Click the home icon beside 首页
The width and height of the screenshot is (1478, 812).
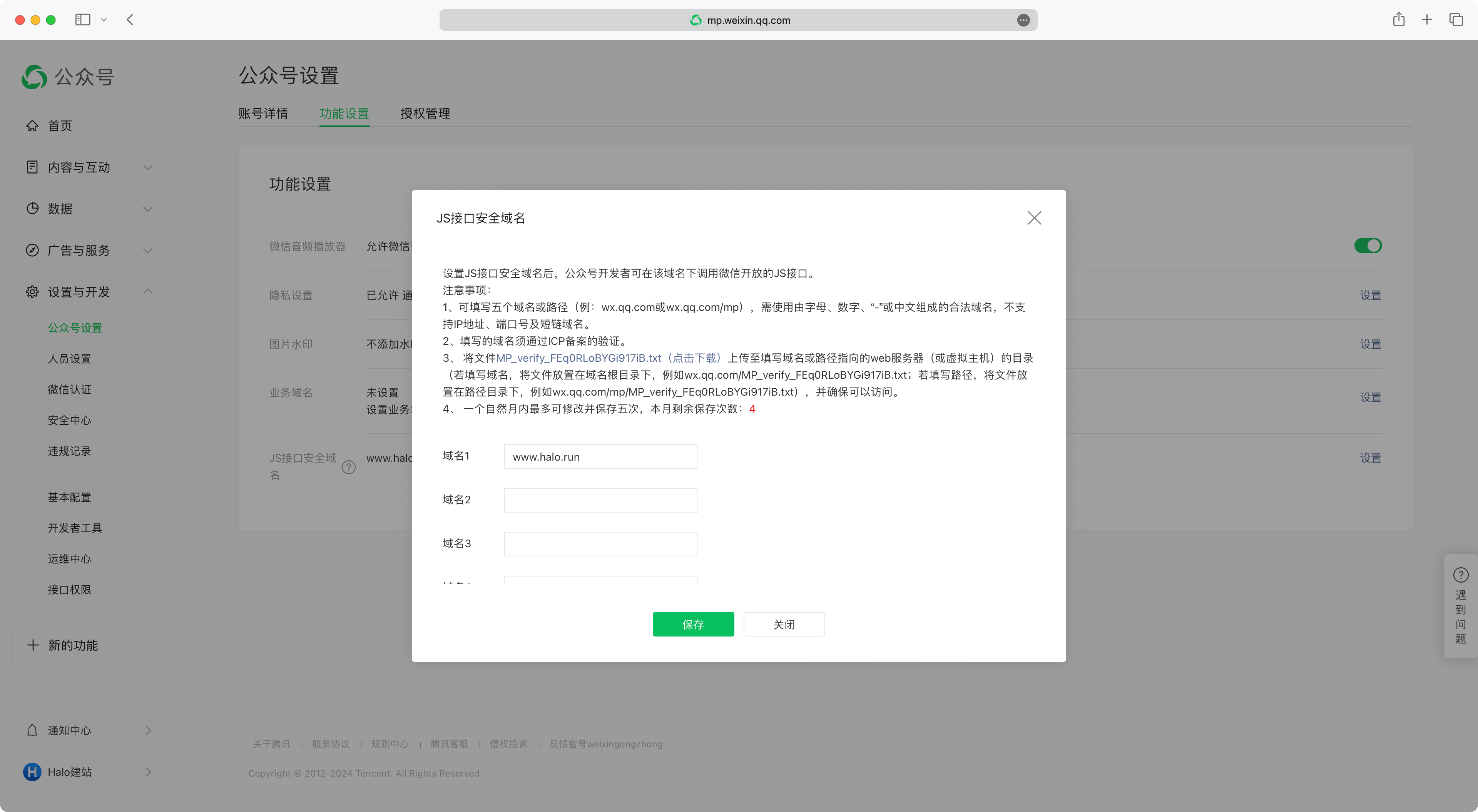(x=32, y=126)
